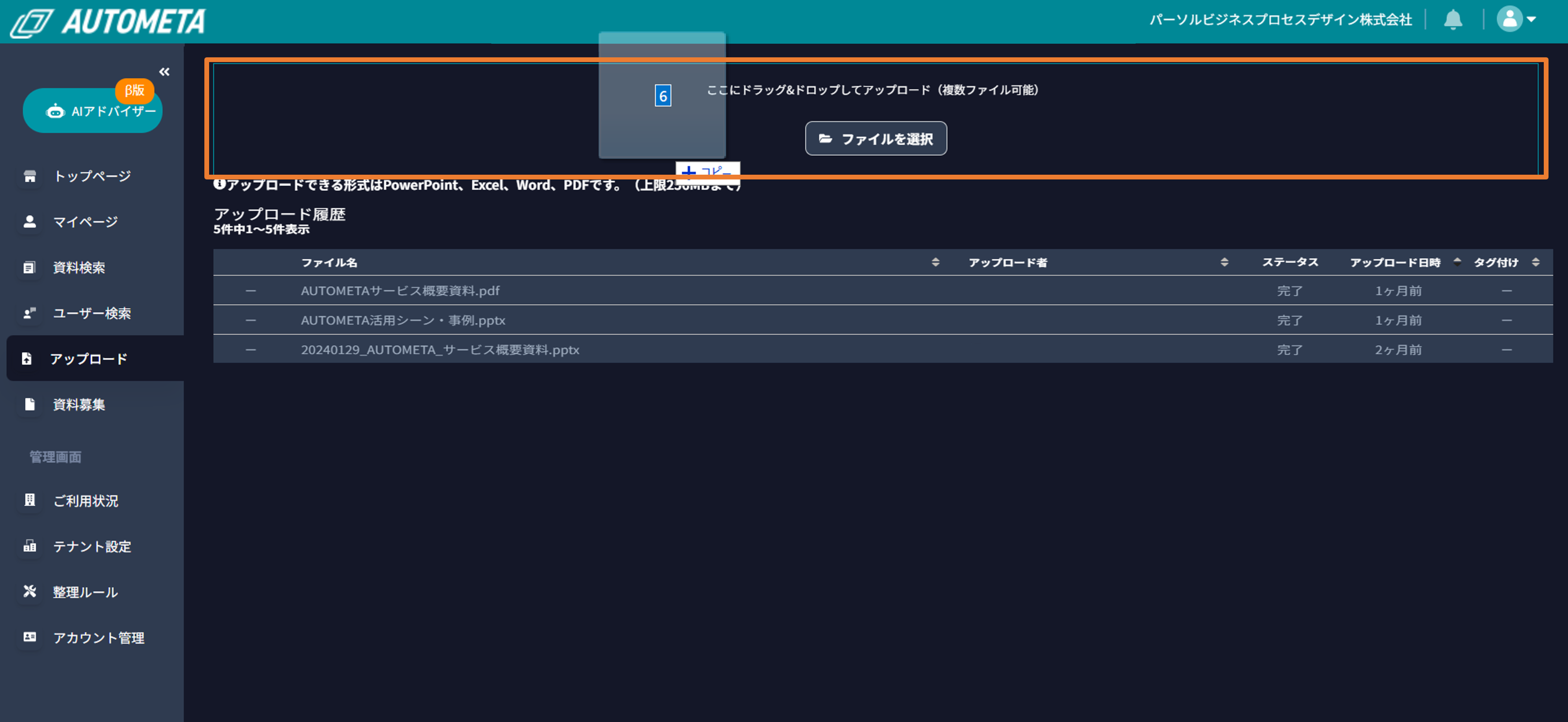Sort by アップロード者 column arrows

point(1224,262)
